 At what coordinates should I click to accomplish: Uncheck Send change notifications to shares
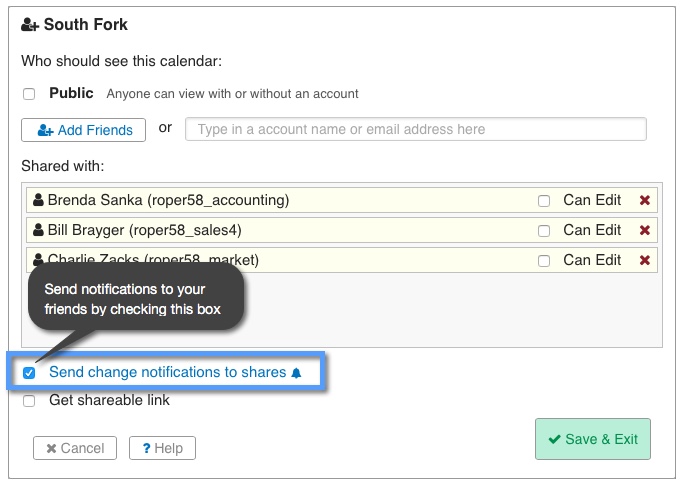click(29, 373)
